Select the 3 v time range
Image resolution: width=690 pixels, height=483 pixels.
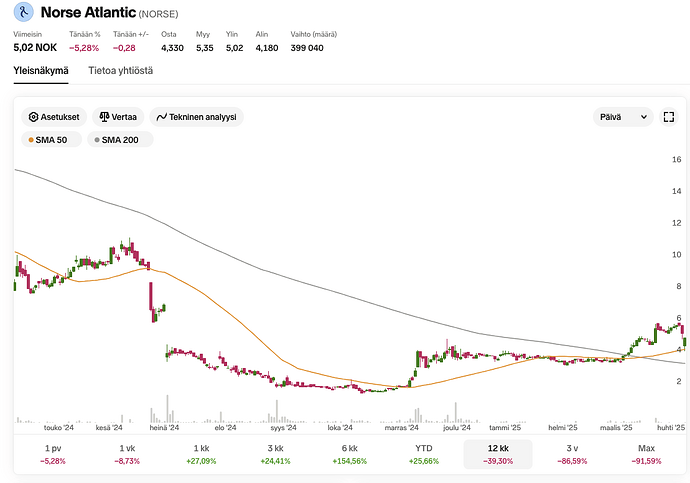(x=571, y=453)
